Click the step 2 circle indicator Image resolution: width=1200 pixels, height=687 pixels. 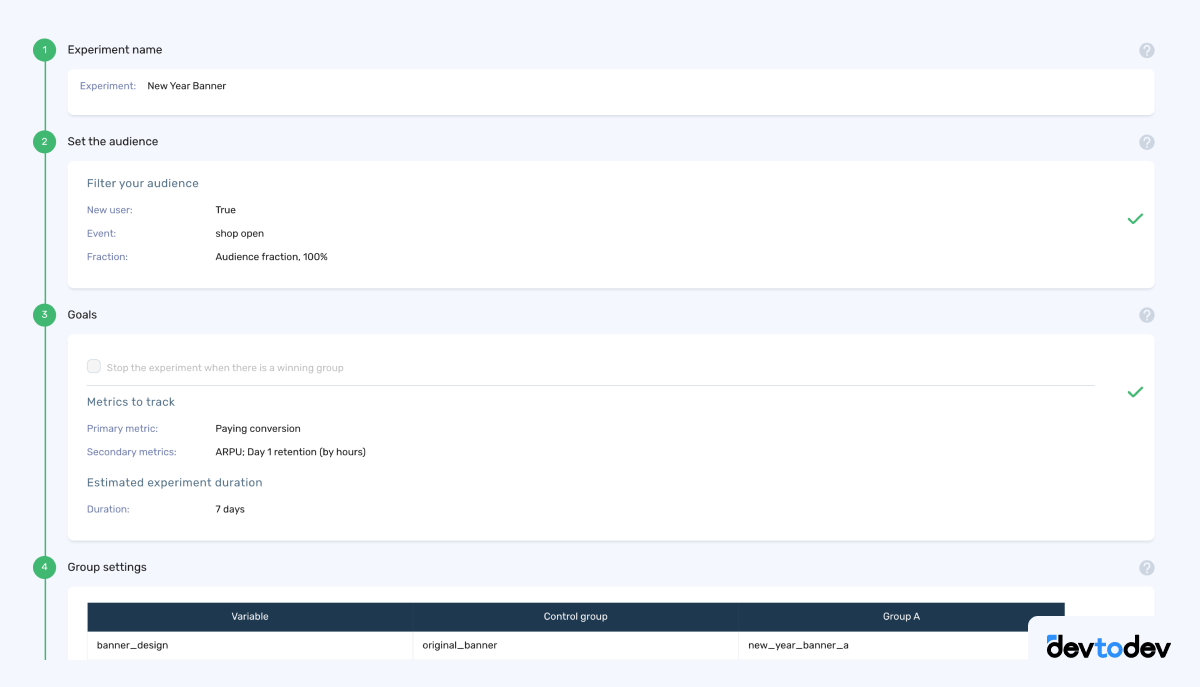pyautogui.click(x=44, y=141)
